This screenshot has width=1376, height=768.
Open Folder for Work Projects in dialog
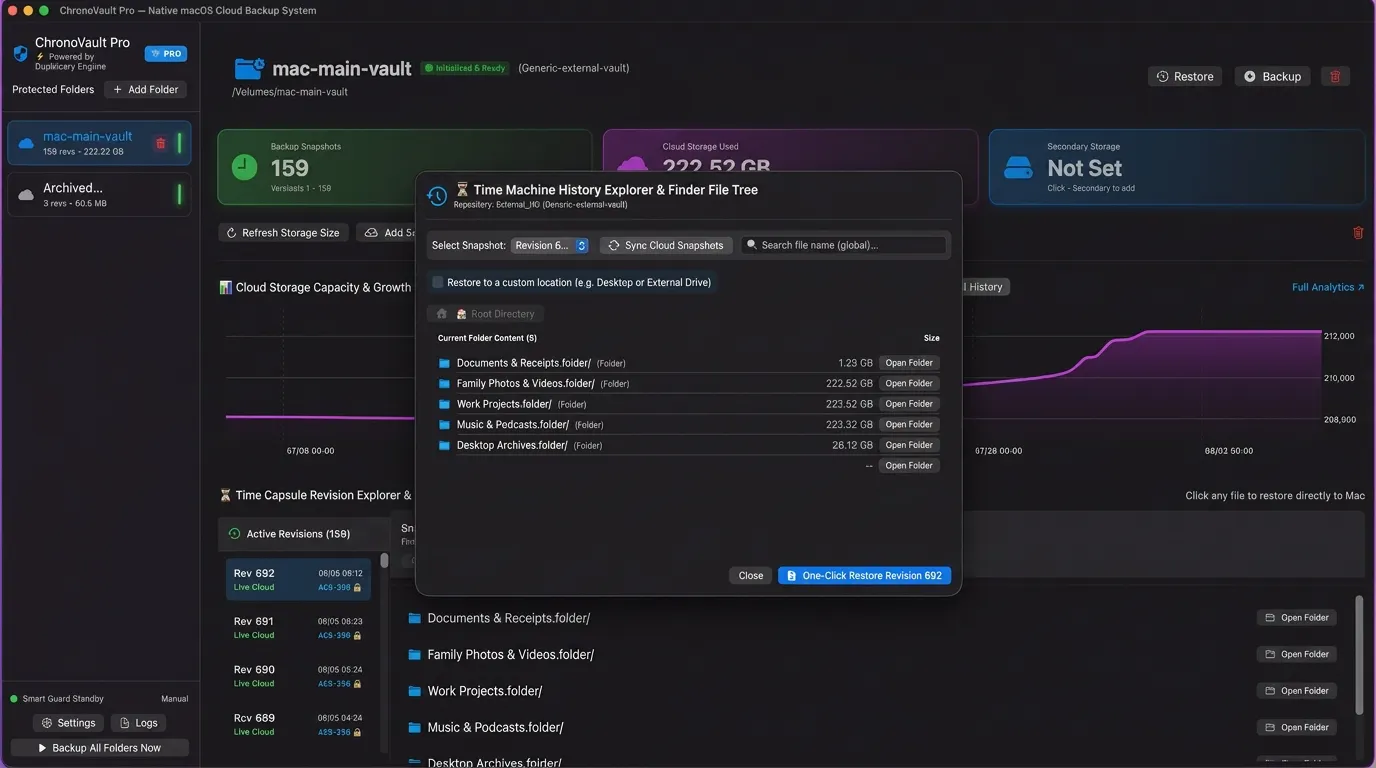[x=909, y=404]
